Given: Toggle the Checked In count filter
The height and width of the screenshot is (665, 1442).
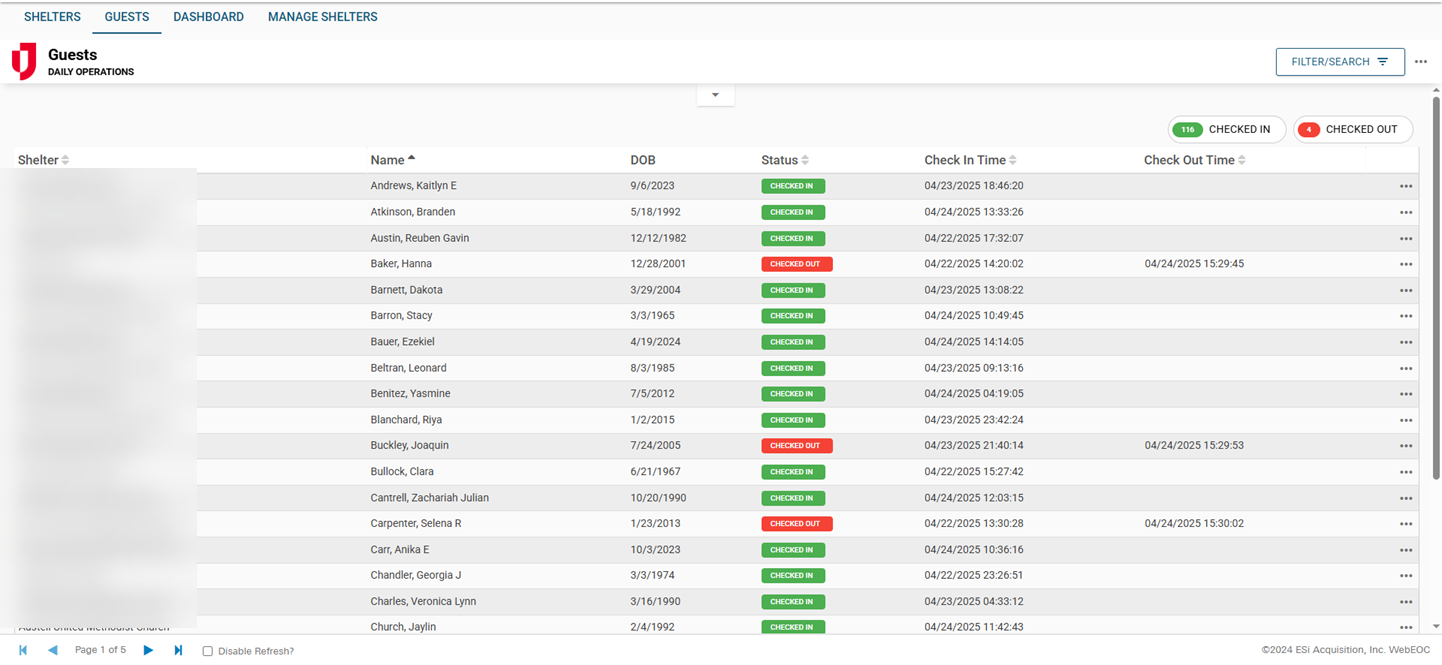Looking at the screenshot, I should tap(1226, 129).
